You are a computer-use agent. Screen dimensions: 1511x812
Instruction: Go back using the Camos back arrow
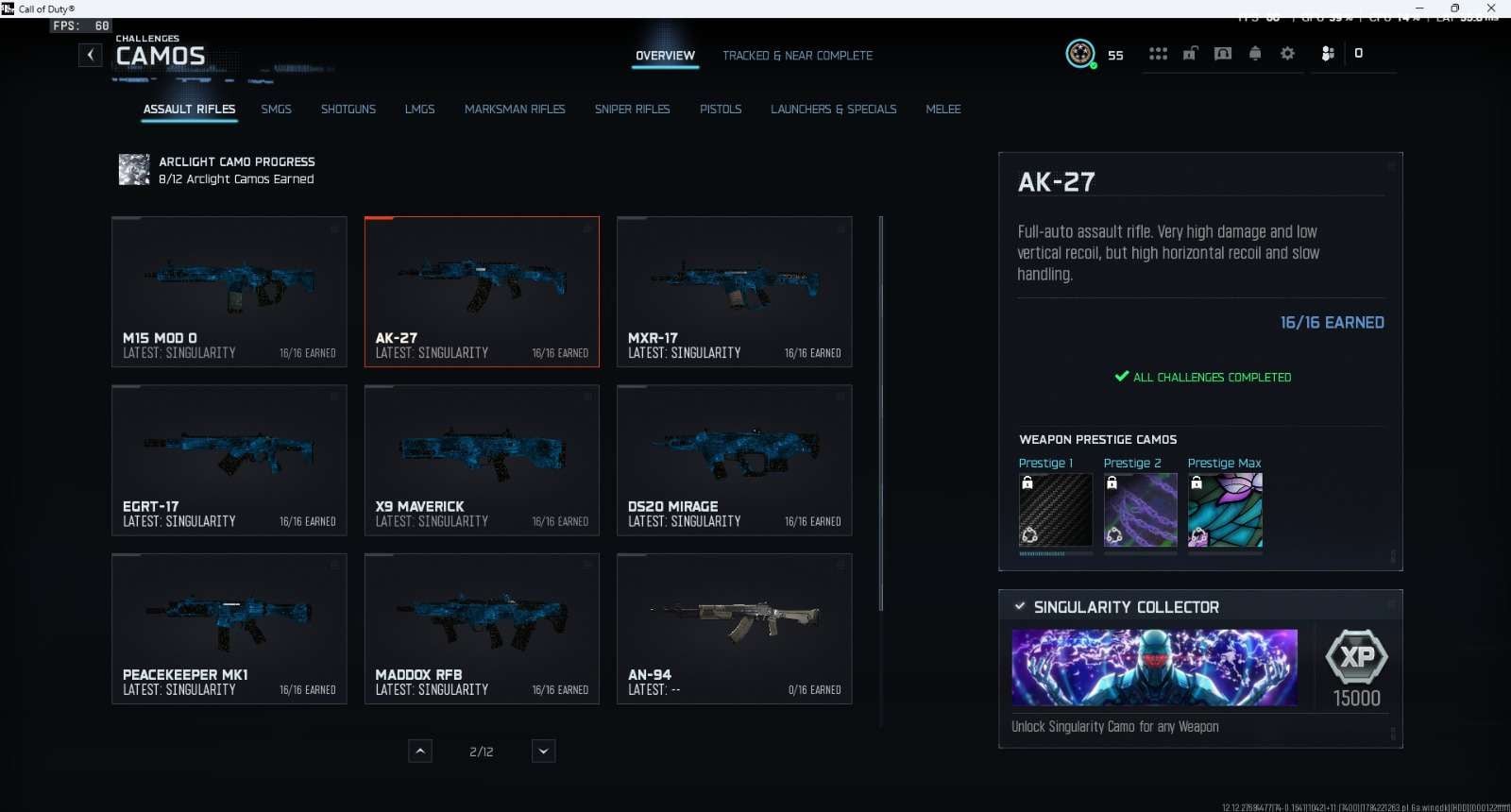(90, 55)
